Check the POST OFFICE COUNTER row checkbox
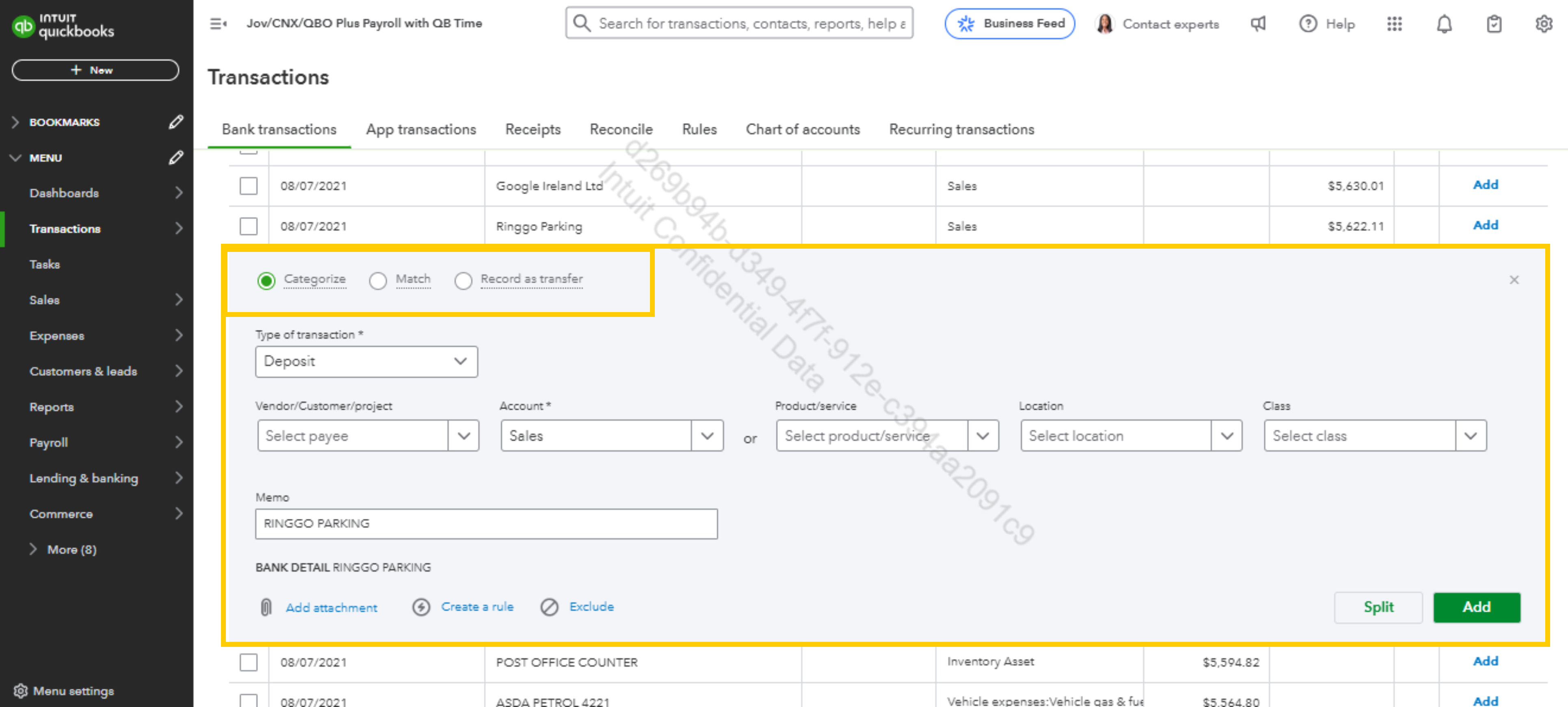Viewport: 1568px width, 707px height. tap(248, 662)
